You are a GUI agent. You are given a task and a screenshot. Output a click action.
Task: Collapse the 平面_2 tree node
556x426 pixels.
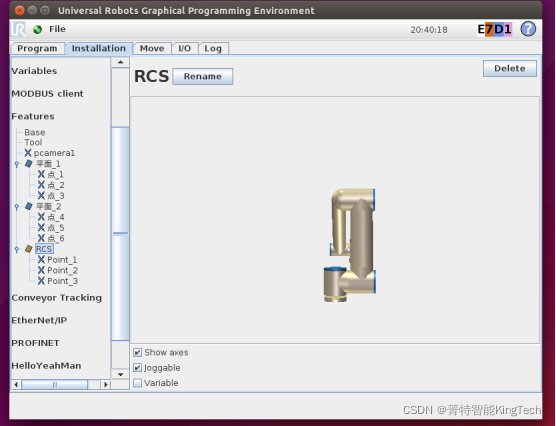tap(17, 206)
